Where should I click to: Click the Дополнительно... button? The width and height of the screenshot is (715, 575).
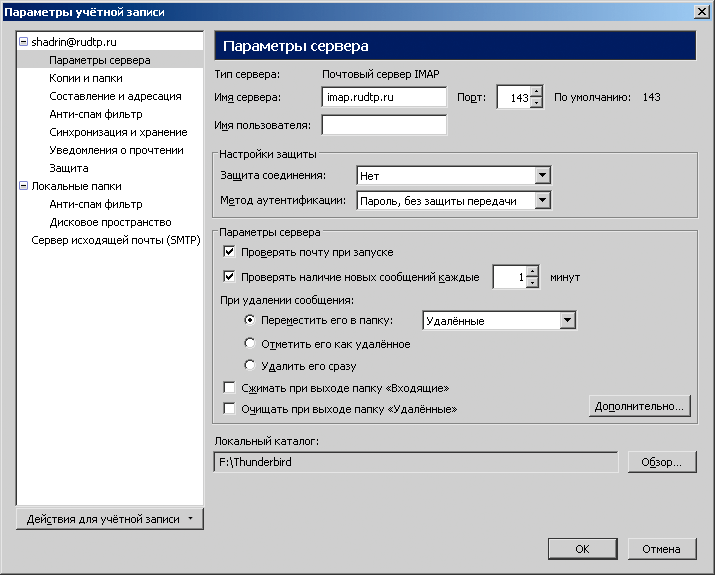640,406
